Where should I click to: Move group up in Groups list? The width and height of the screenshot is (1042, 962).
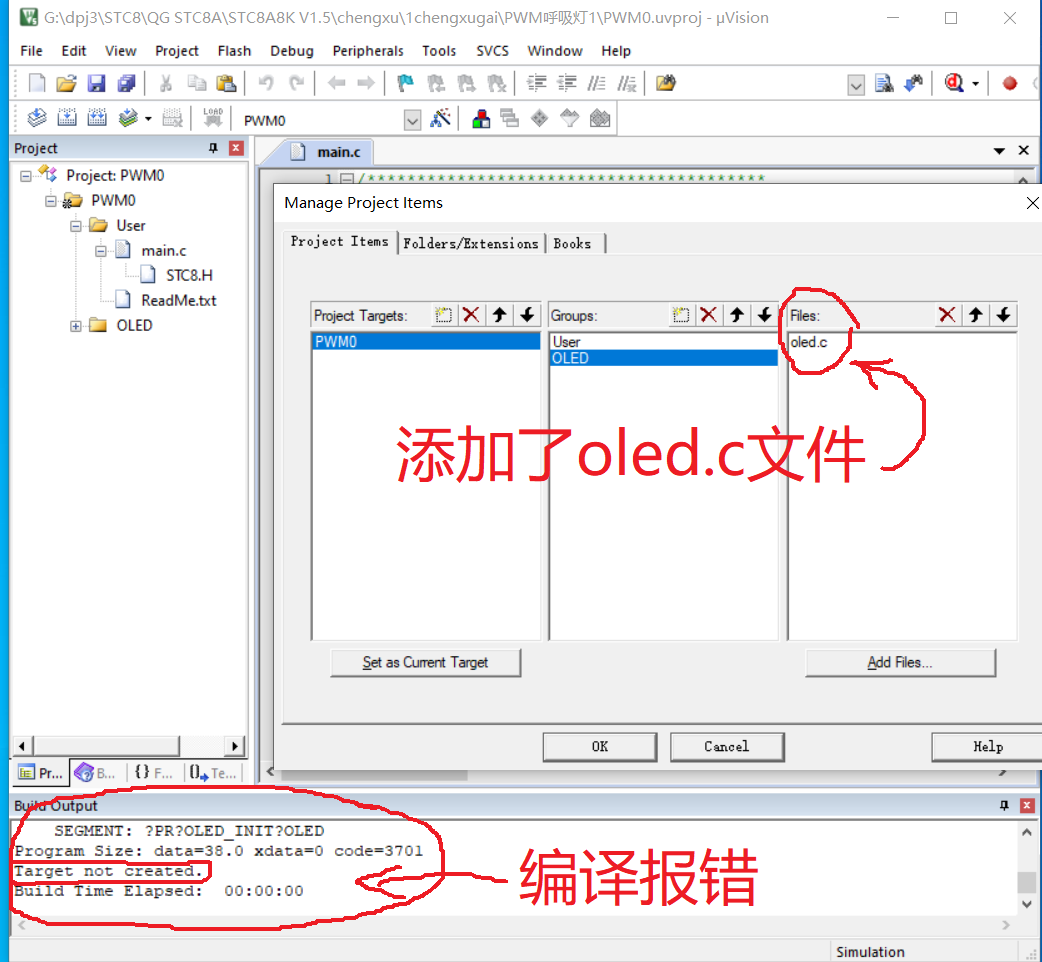click(736, 315)
